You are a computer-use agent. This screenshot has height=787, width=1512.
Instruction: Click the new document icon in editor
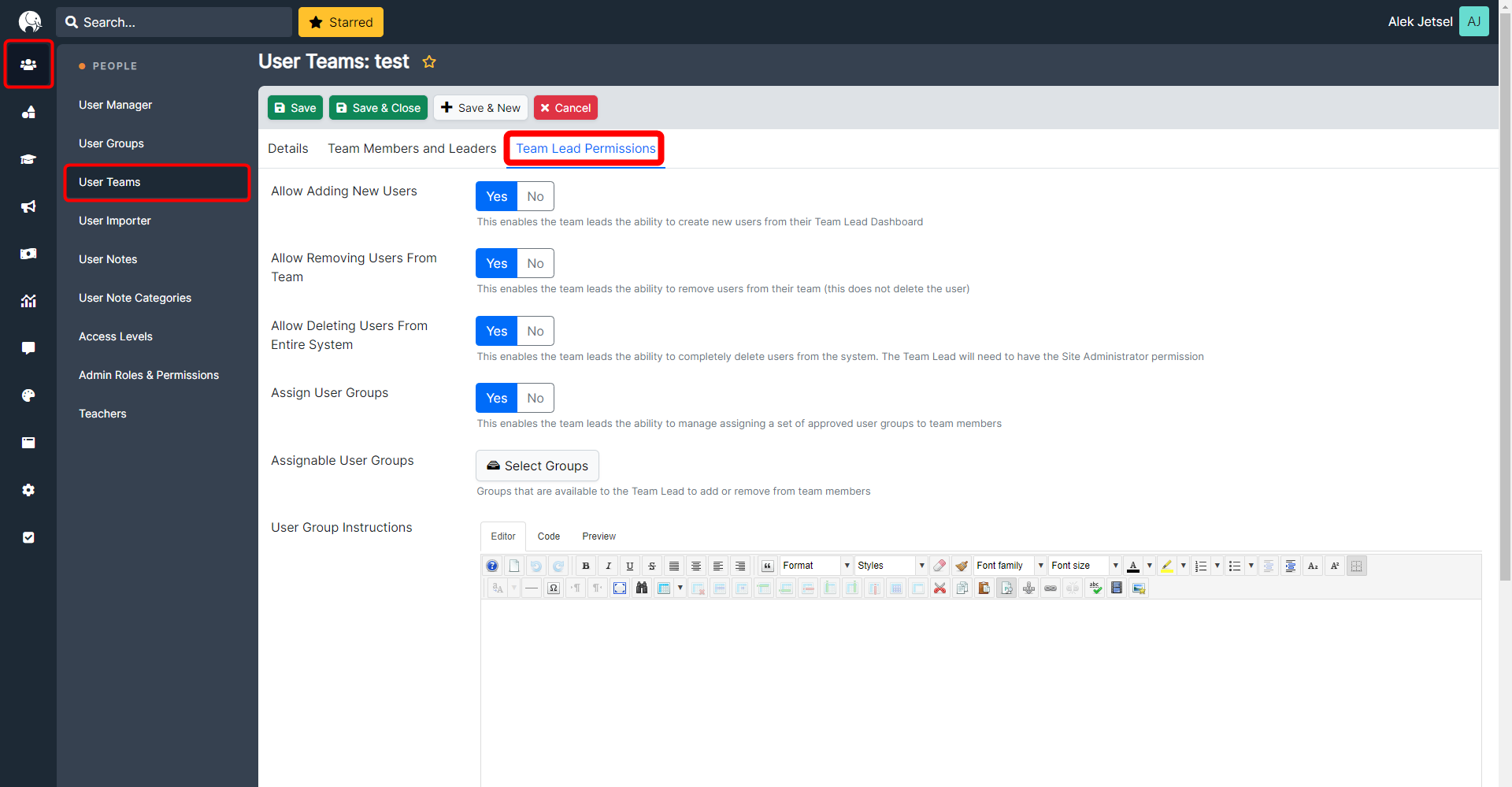[514, 566]
